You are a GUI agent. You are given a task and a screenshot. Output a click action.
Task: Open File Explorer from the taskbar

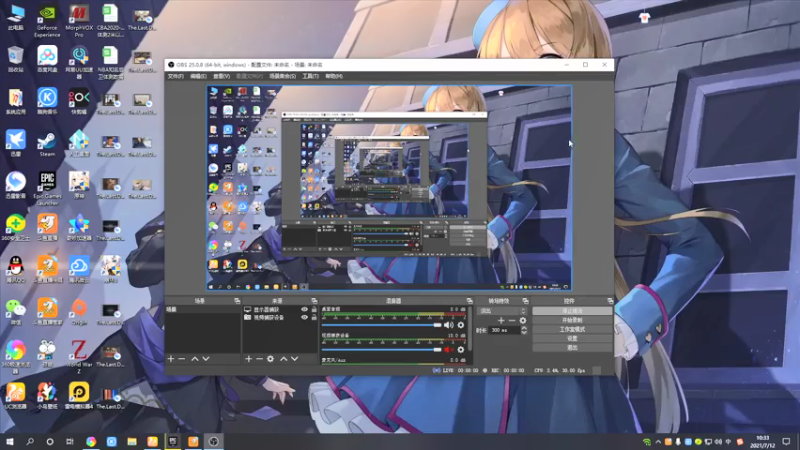coord(132,442)
